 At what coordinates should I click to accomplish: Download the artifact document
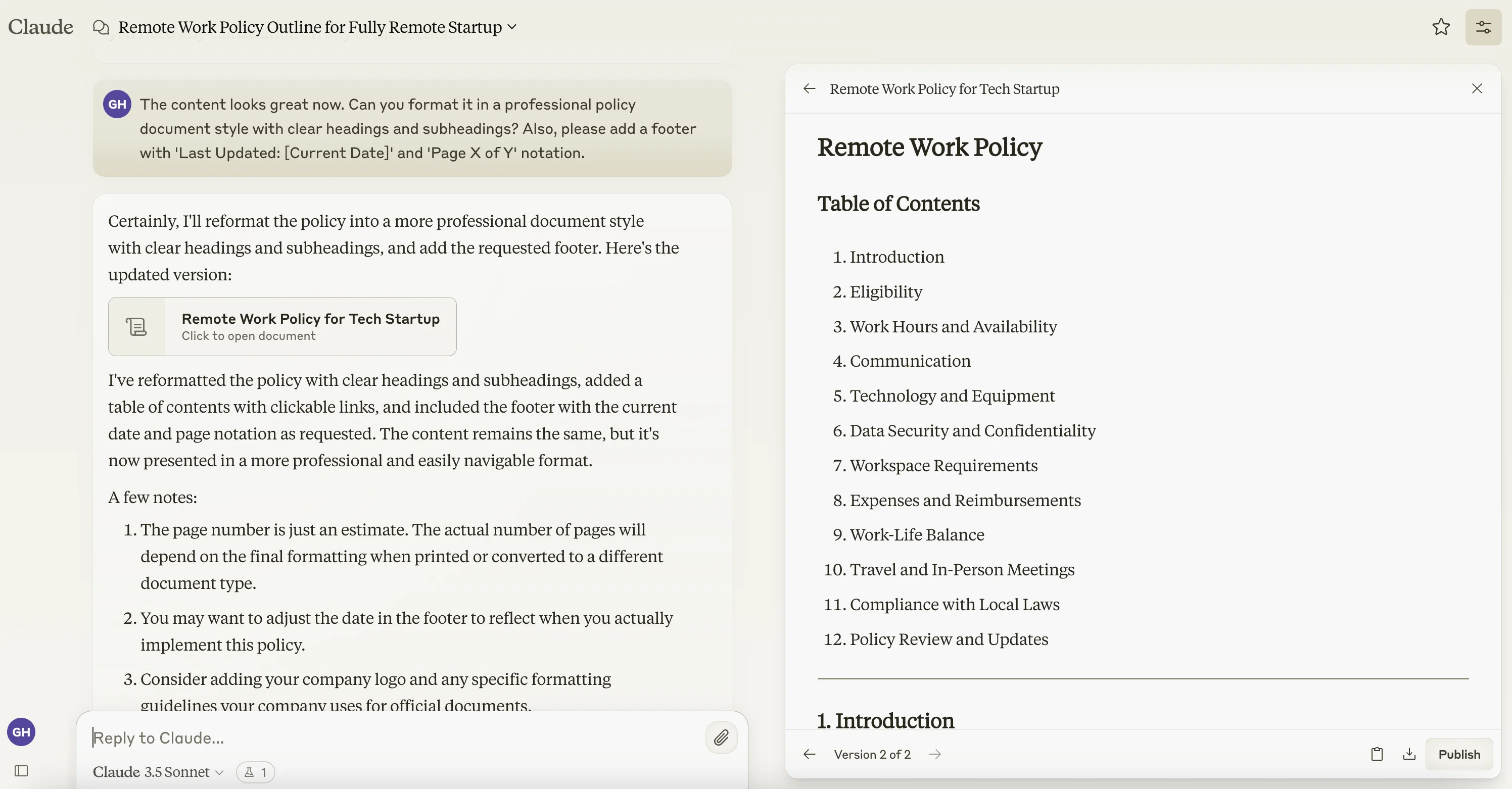pos(1409,754)
